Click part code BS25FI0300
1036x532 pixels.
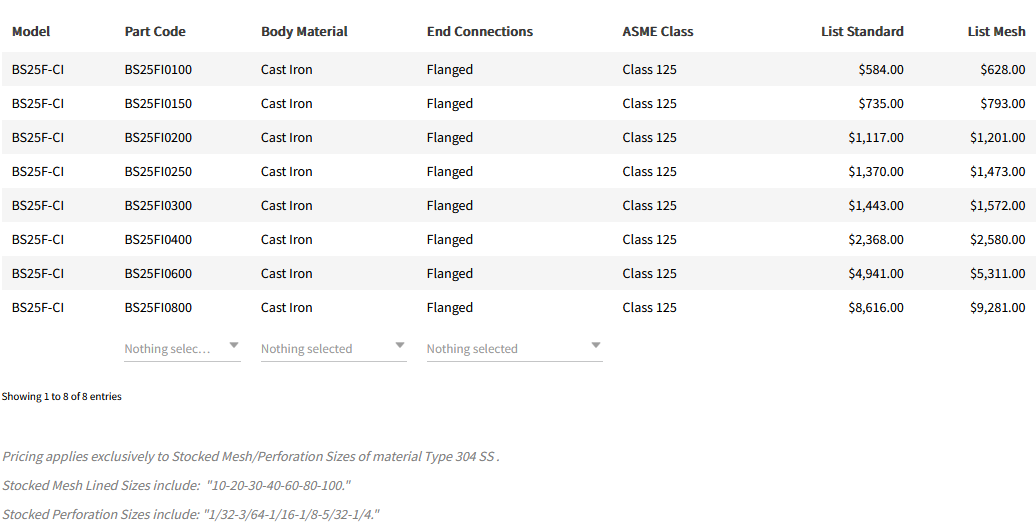point(158,206)
